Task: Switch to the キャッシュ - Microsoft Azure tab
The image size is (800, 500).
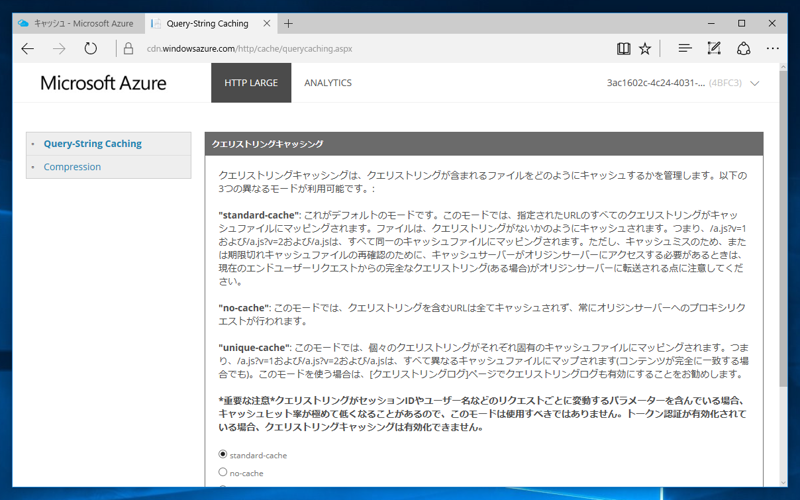Action: coord(79,23)
